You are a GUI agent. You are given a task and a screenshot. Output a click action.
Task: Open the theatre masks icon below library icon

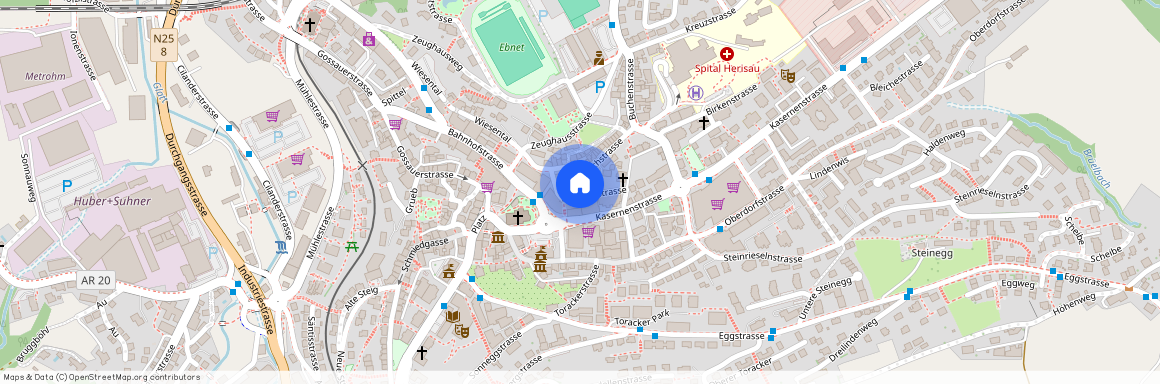pyautogui.click(x=462, y=330)
